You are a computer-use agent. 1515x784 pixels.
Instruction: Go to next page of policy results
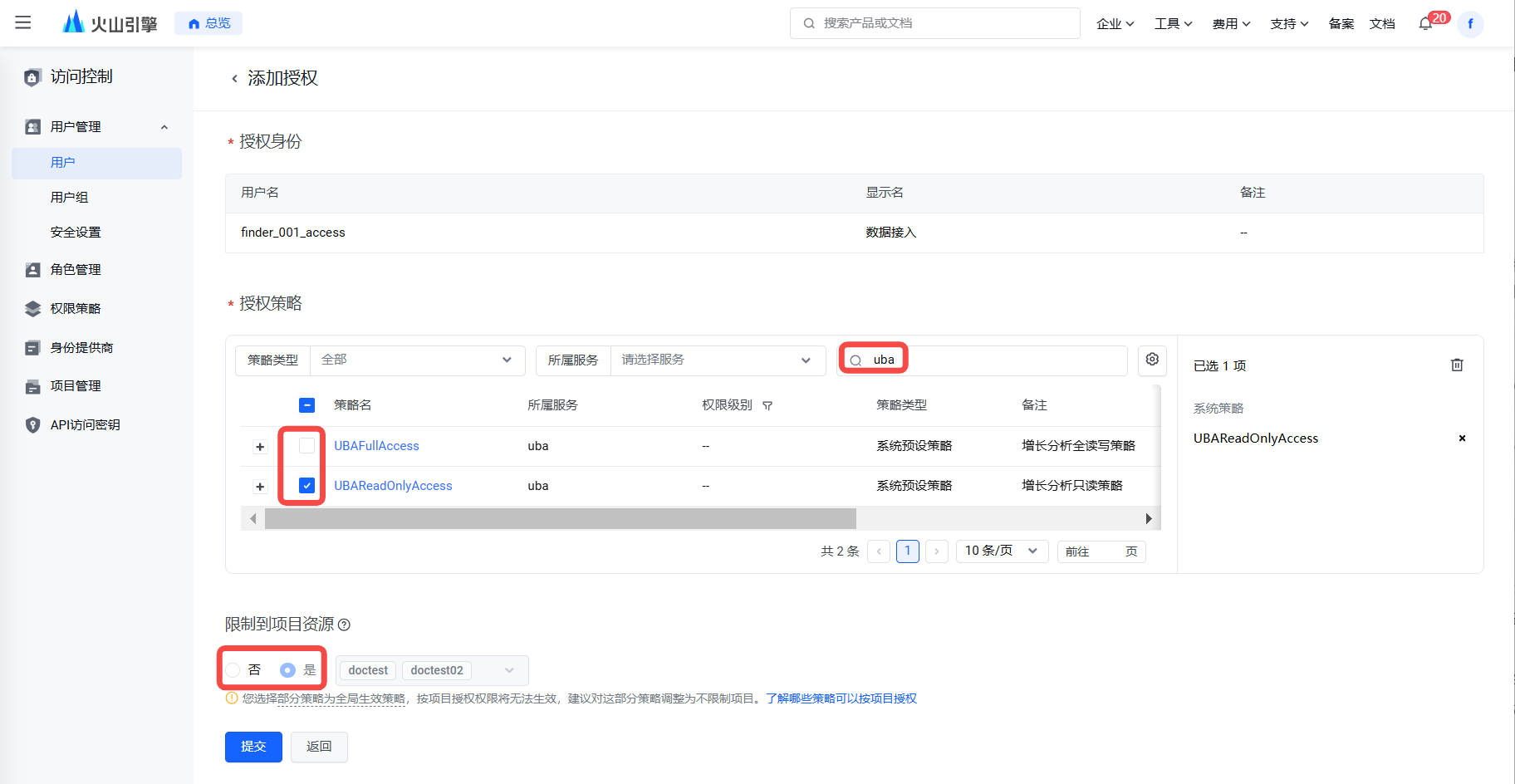(937, 551)
